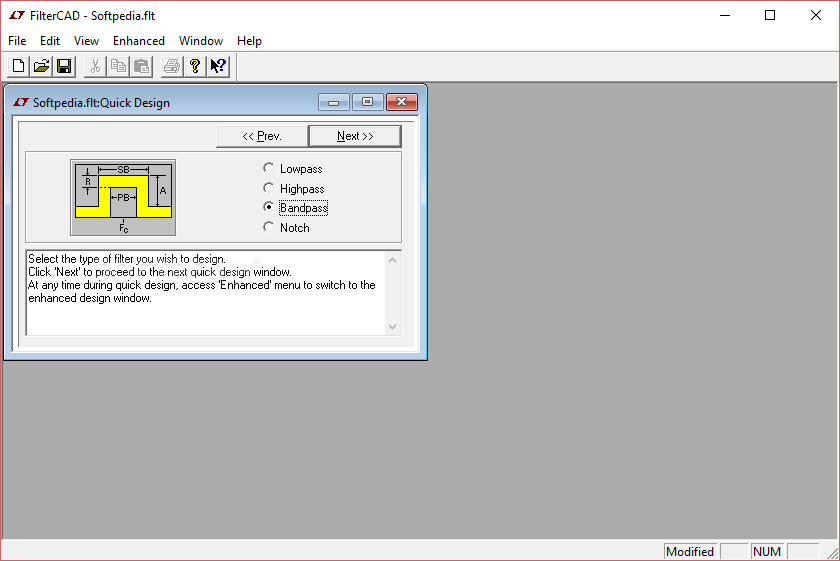Print using the printer icon
Image resolution: width=840 pixels, height=561 pixels.
pos(172,66)
